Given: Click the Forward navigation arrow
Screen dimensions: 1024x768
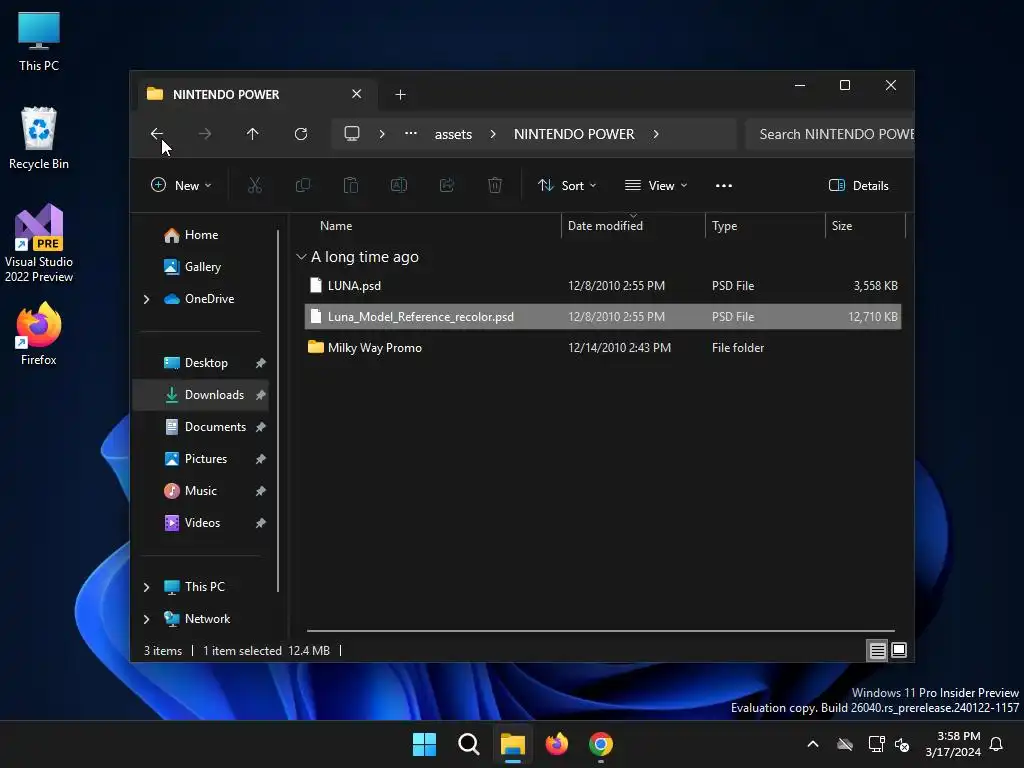Looking at the screenshot, I should click(x=204, y=134).
